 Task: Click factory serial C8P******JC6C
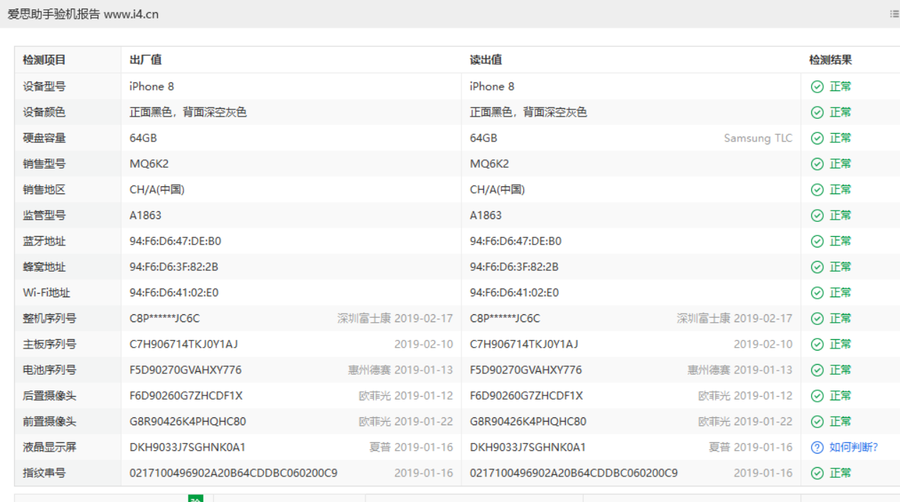coord(165,319)
